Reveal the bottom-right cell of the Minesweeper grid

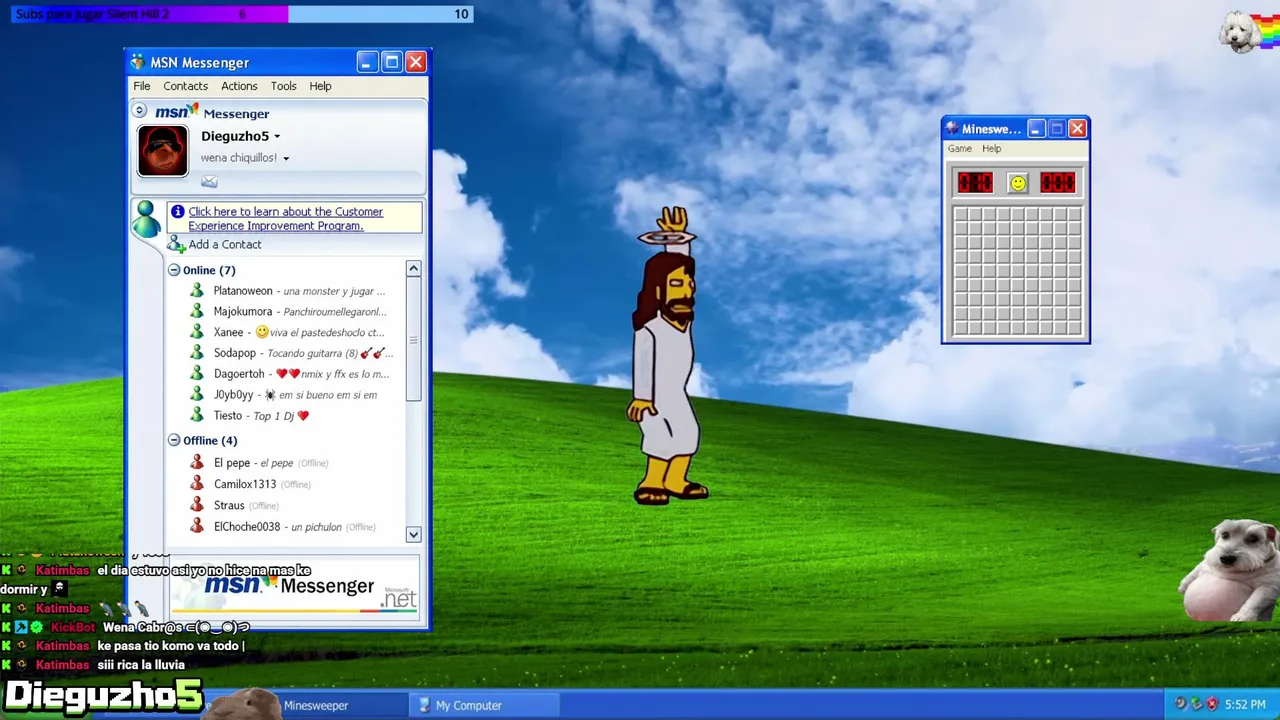(x=1074, y=328)
